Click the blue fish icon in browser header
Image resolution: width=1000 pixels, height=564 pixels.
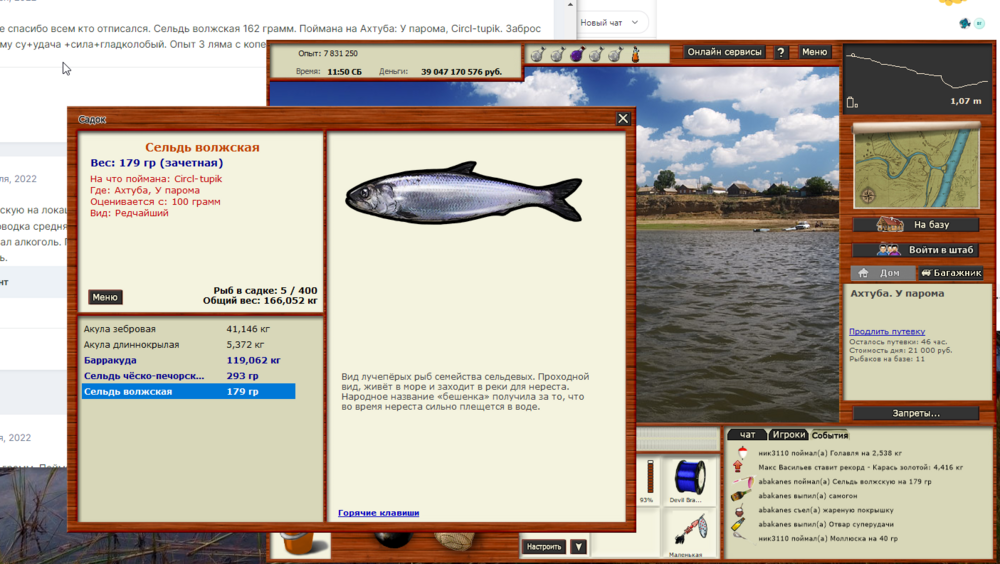(x=964, y=23)
